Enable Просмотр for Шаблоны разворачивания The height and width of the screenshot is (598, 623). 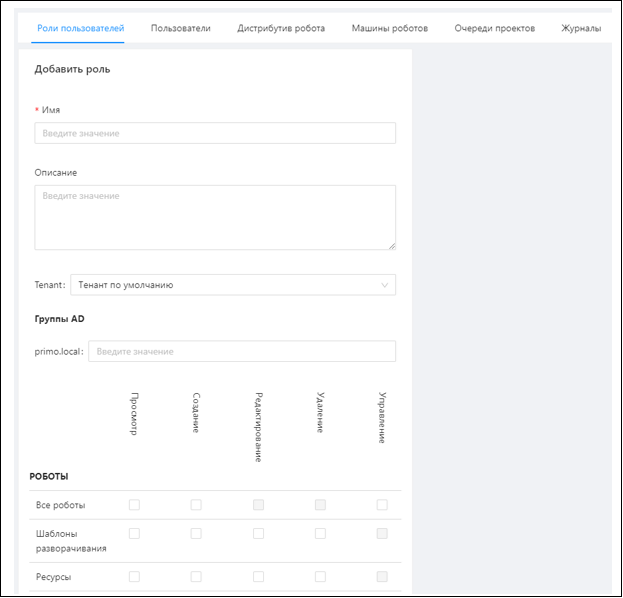click(x=134, y=533)
